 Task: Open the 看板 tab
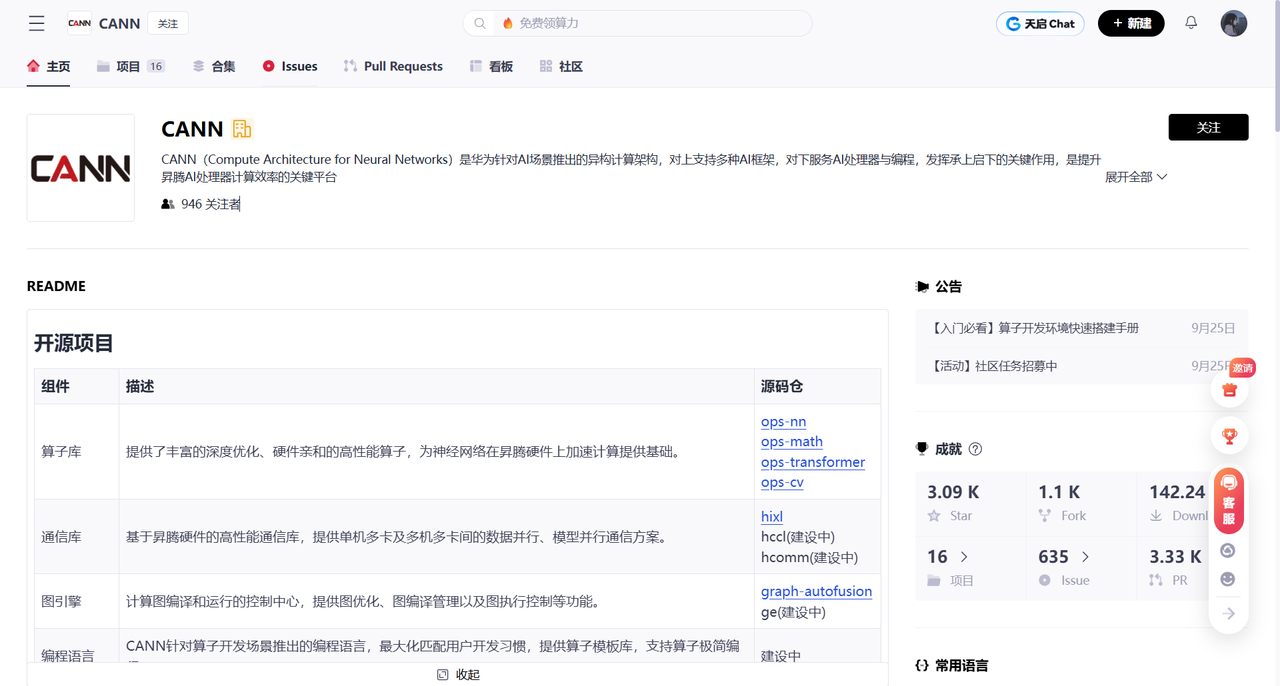click(491, 66)
